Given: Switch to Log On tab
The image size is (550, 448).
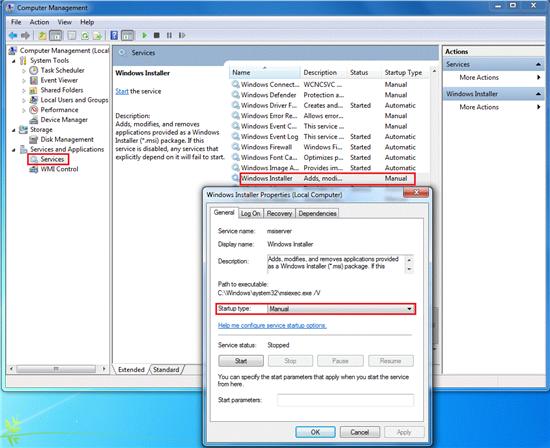Looking at the screenshot, I should pos(250,213).
